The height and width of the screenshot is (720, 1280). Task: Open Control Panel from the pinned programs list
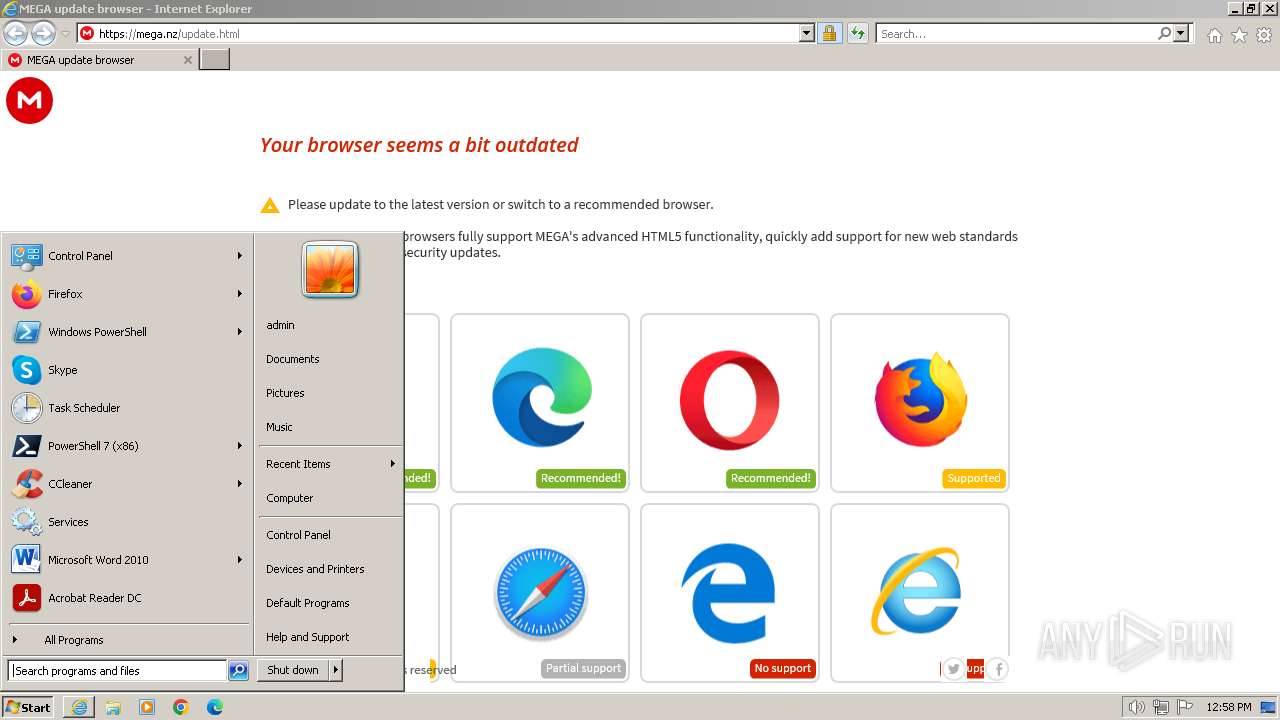(127, 256)
